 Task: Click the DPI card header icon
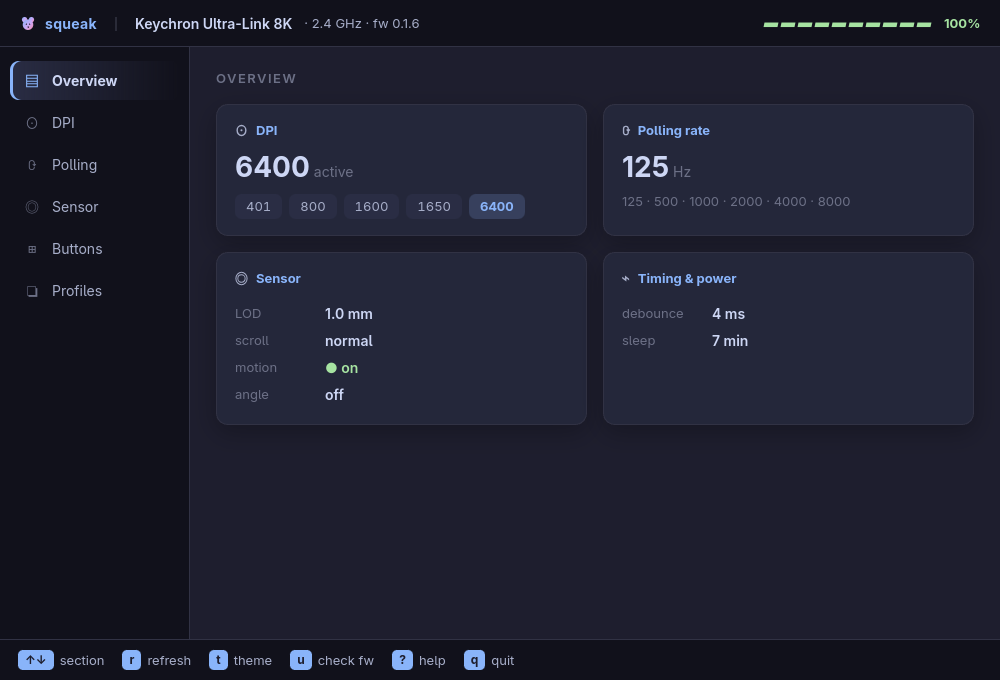[x=242, y=131]
